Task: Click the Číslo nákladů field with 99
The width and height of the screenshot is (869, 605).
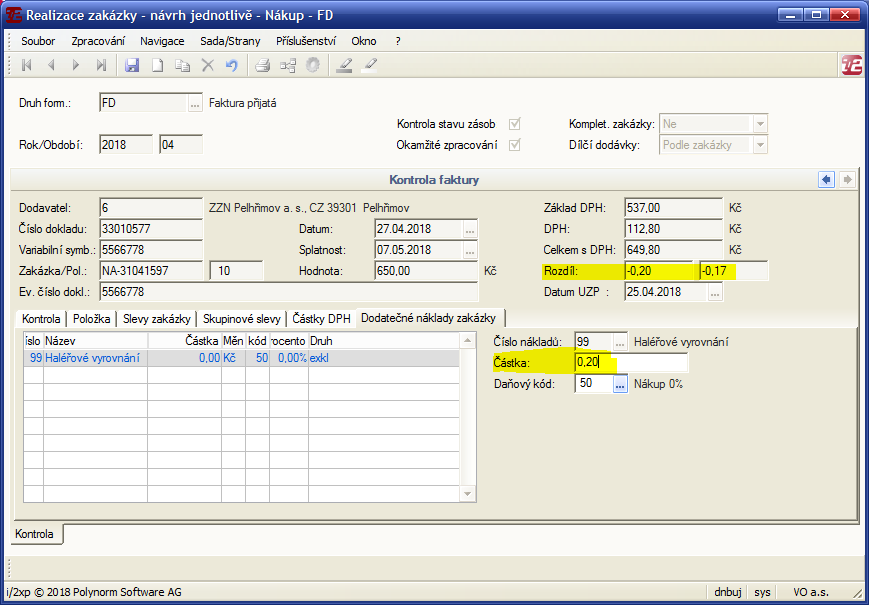Action: pos(593,342)
